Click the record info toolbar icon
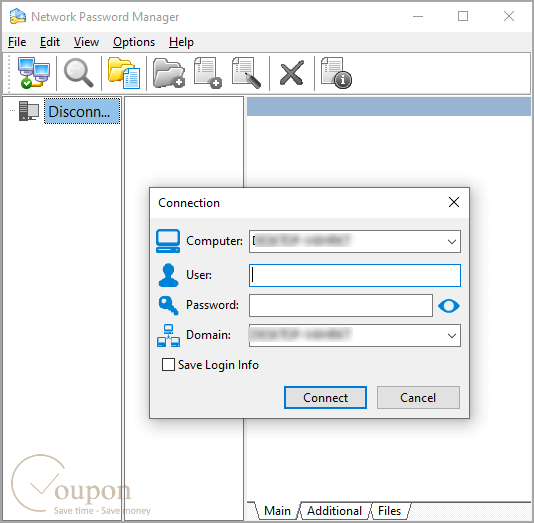 coord(336,73)
